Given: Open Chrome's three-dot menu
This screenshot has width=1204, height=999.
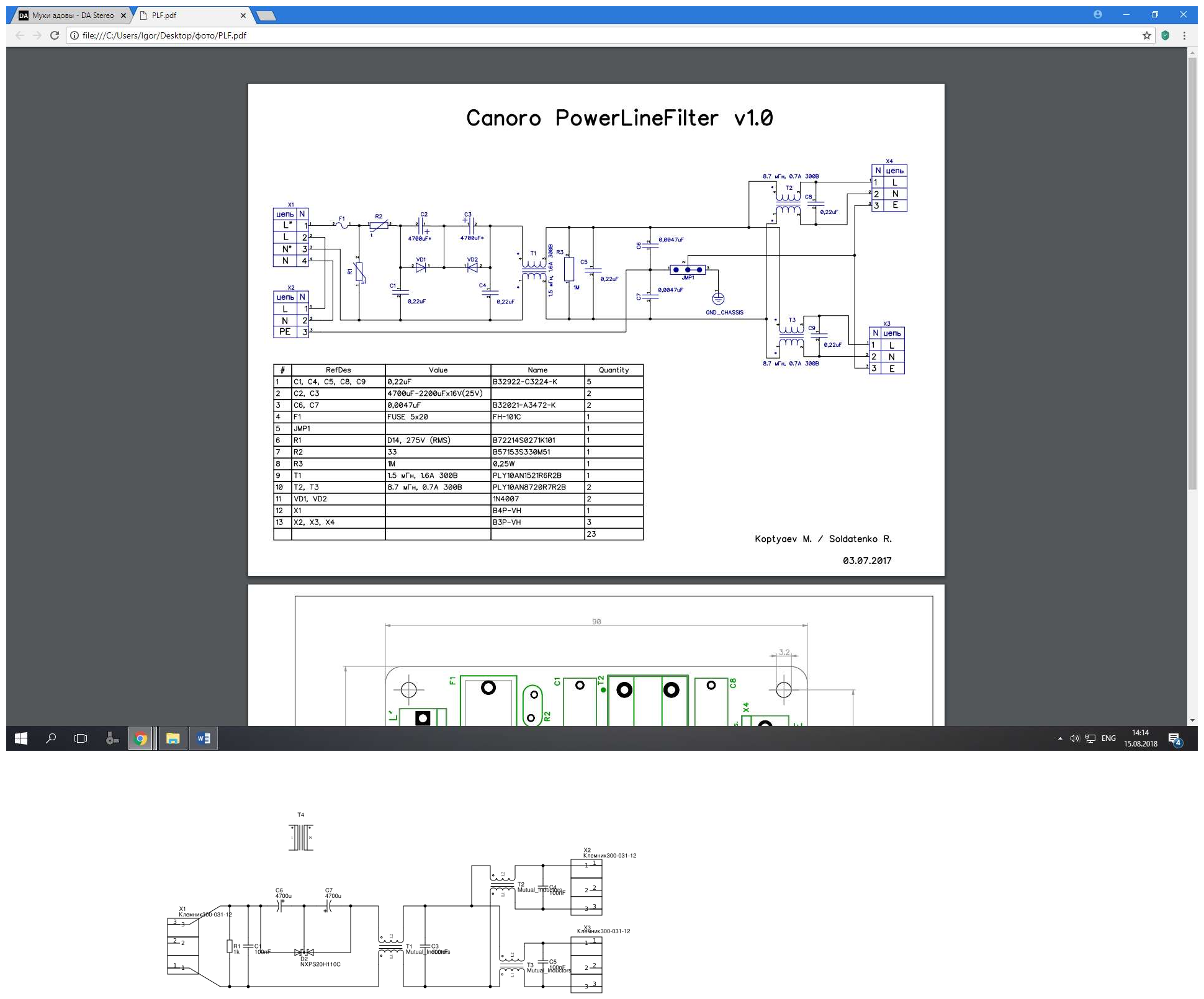Looking at the screenshot, I should [1184, 35].
